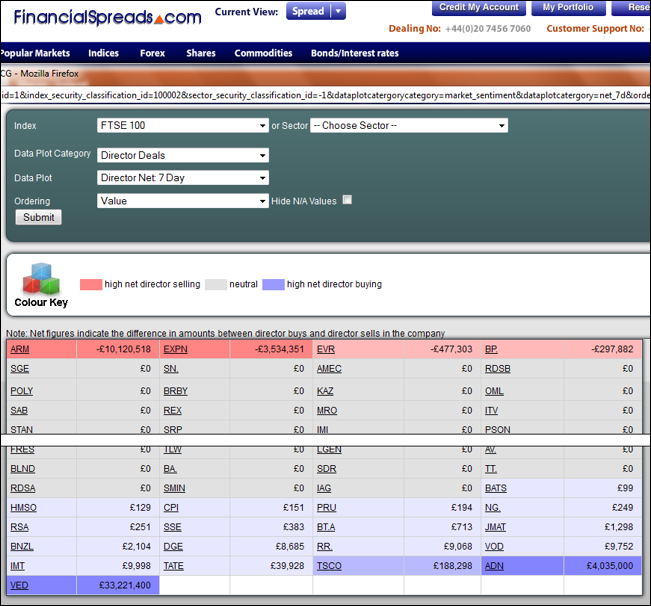Open the TSCO ticker link

click(329, 566)
